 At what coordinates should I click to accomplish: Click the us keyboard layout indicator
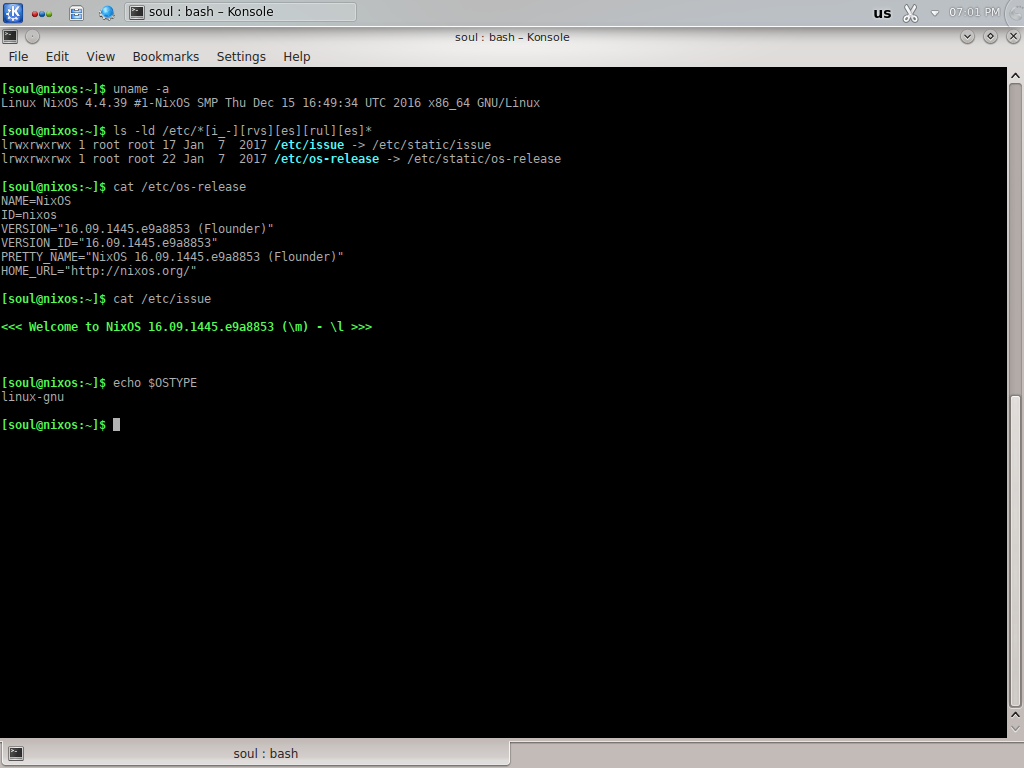point(882,13)
